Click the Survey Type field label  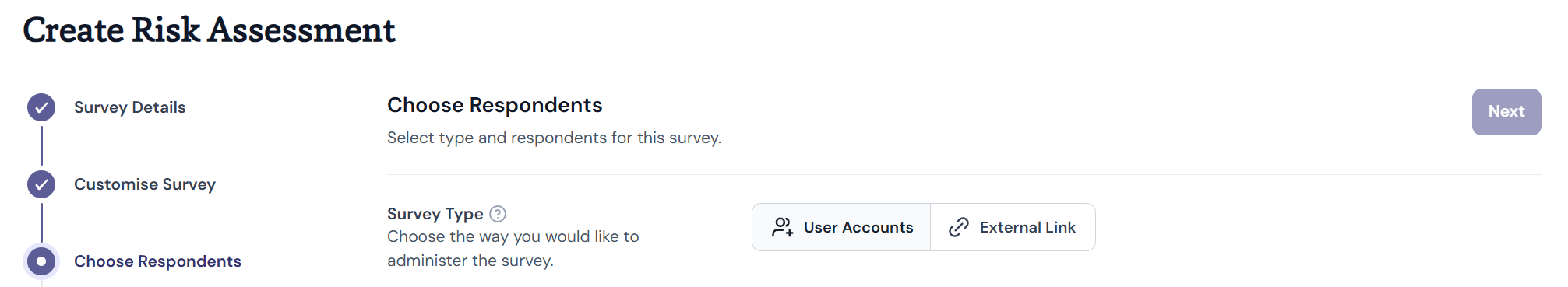tap(435, 214)
